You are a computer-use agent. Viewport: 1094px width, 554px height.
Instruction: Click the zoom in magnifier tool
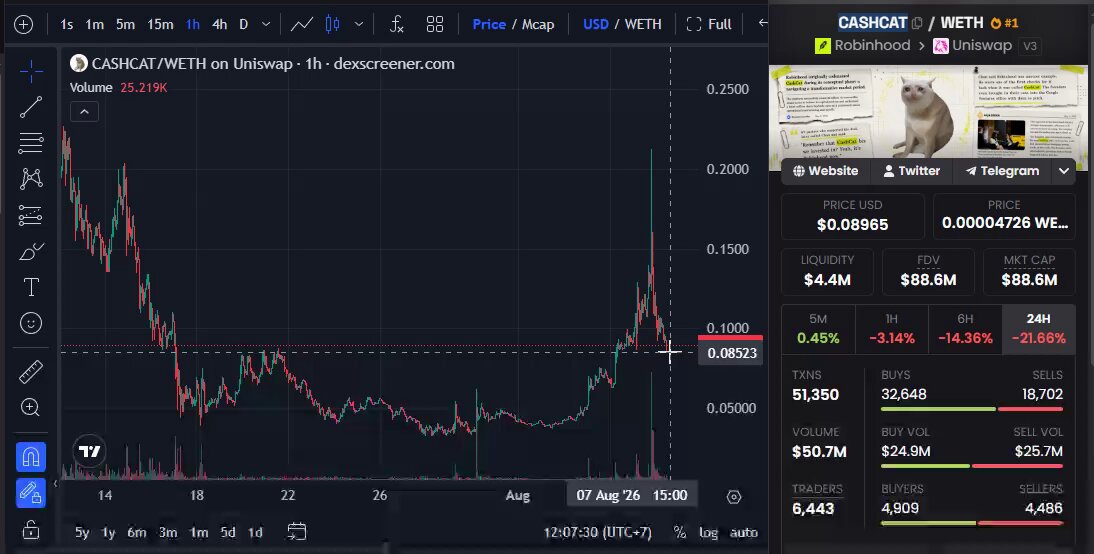(31, 407)
